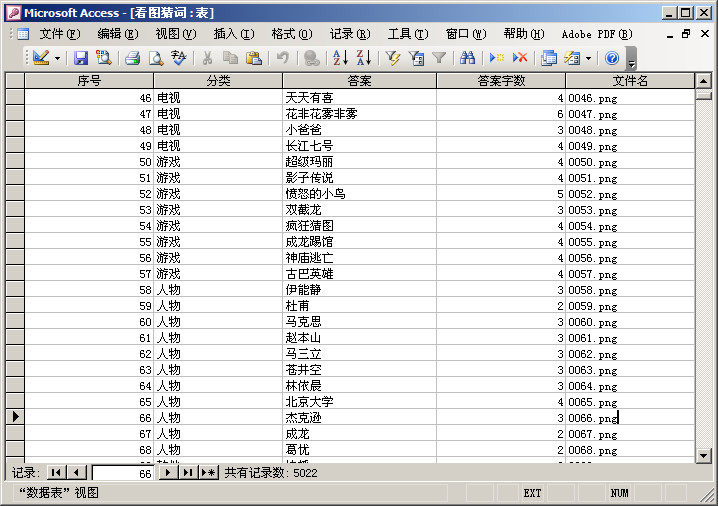Expand the New Object dropdown arrow

pos(588,58)
